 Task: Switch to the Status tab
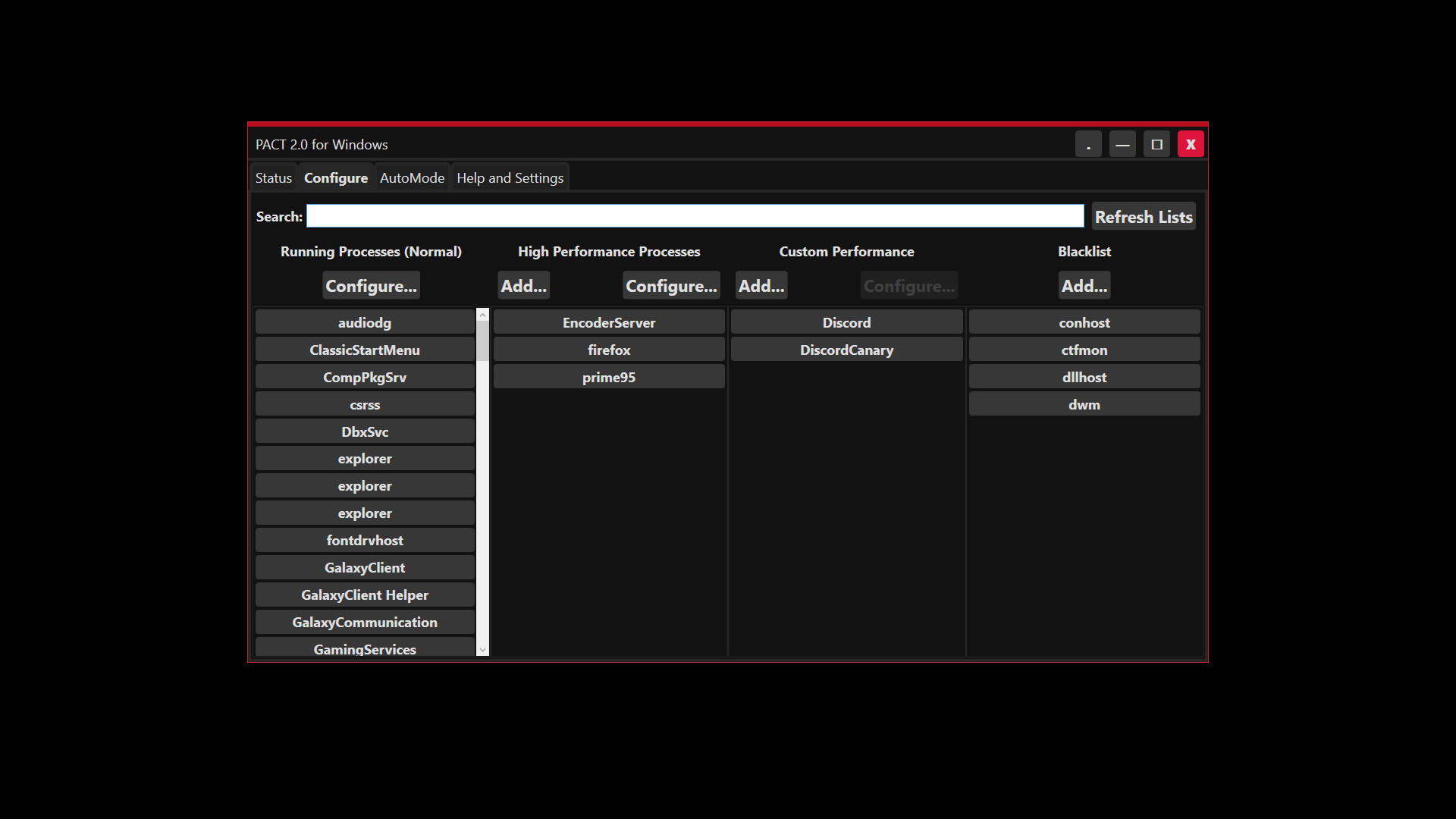(x=273, y=177)
